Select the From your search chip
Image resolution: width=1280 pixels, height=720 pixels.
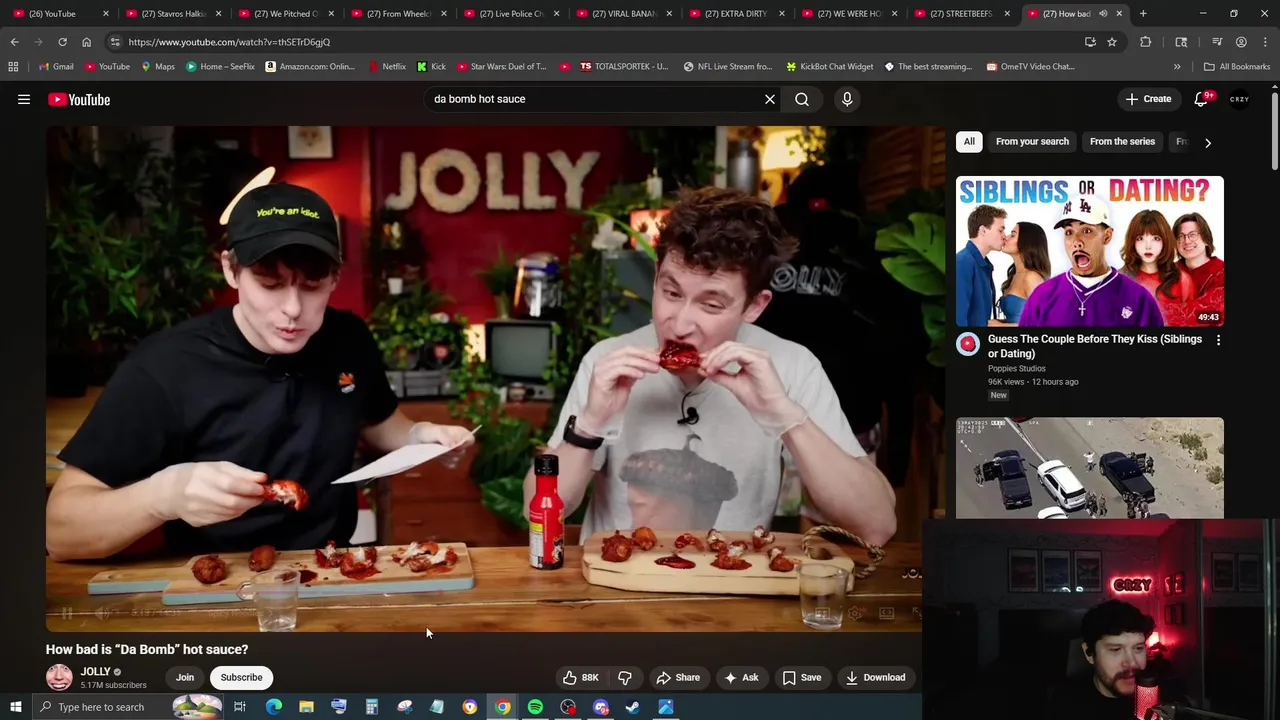pos(1032,141)
